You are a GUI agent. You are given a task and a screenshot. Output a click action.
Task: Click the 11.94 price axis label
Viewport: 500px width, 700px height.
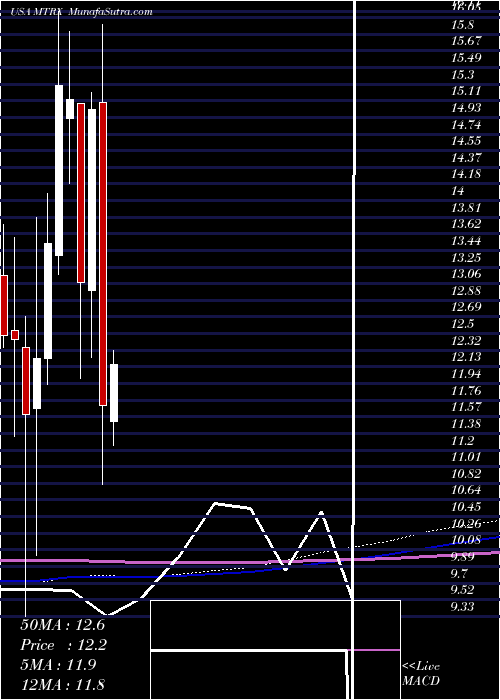466,374
